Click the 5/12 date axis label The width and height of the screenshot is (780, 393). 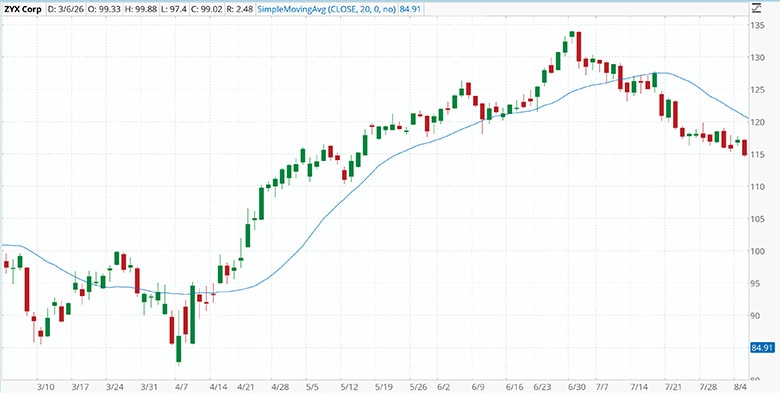[349, 387]
